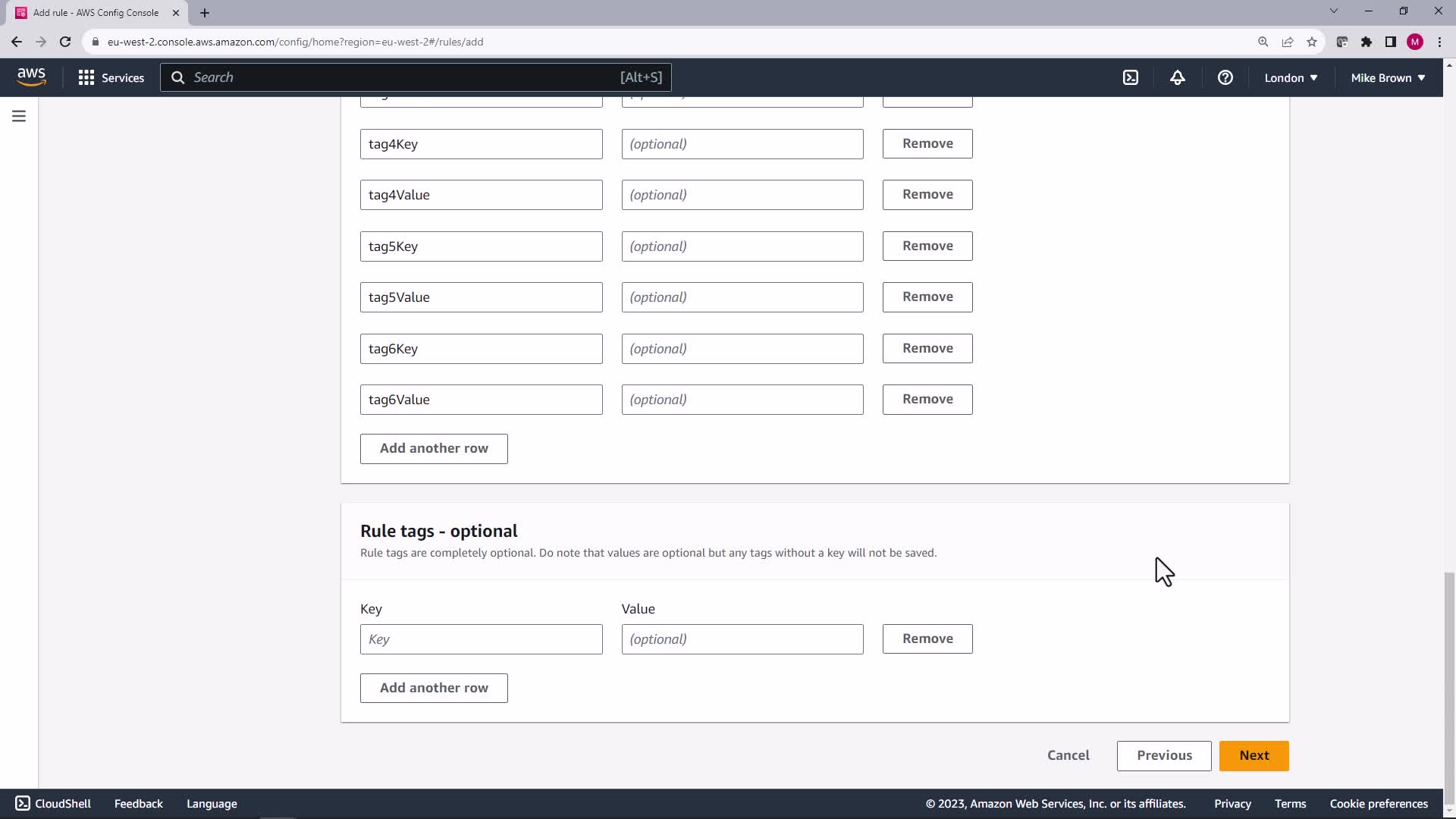
Task: Open the London region dropdown
Action: 1291,77
